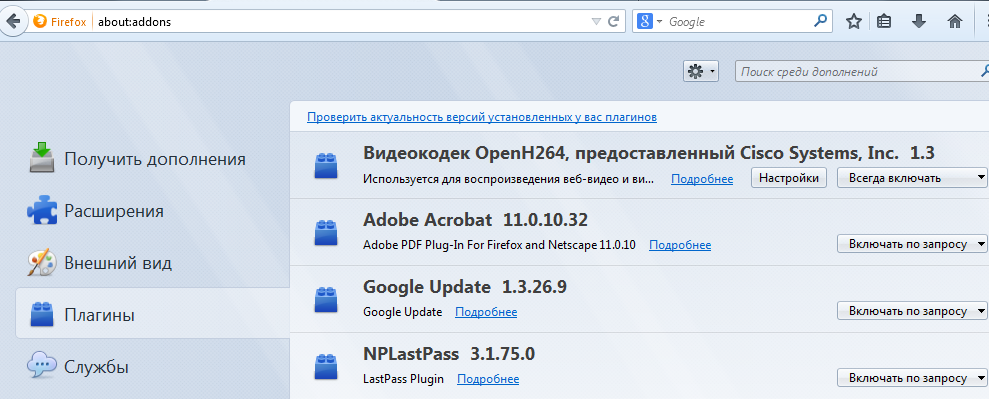
Task: Click the NPLastPass 3.1.75.0 title
Action: pos(449,354)
